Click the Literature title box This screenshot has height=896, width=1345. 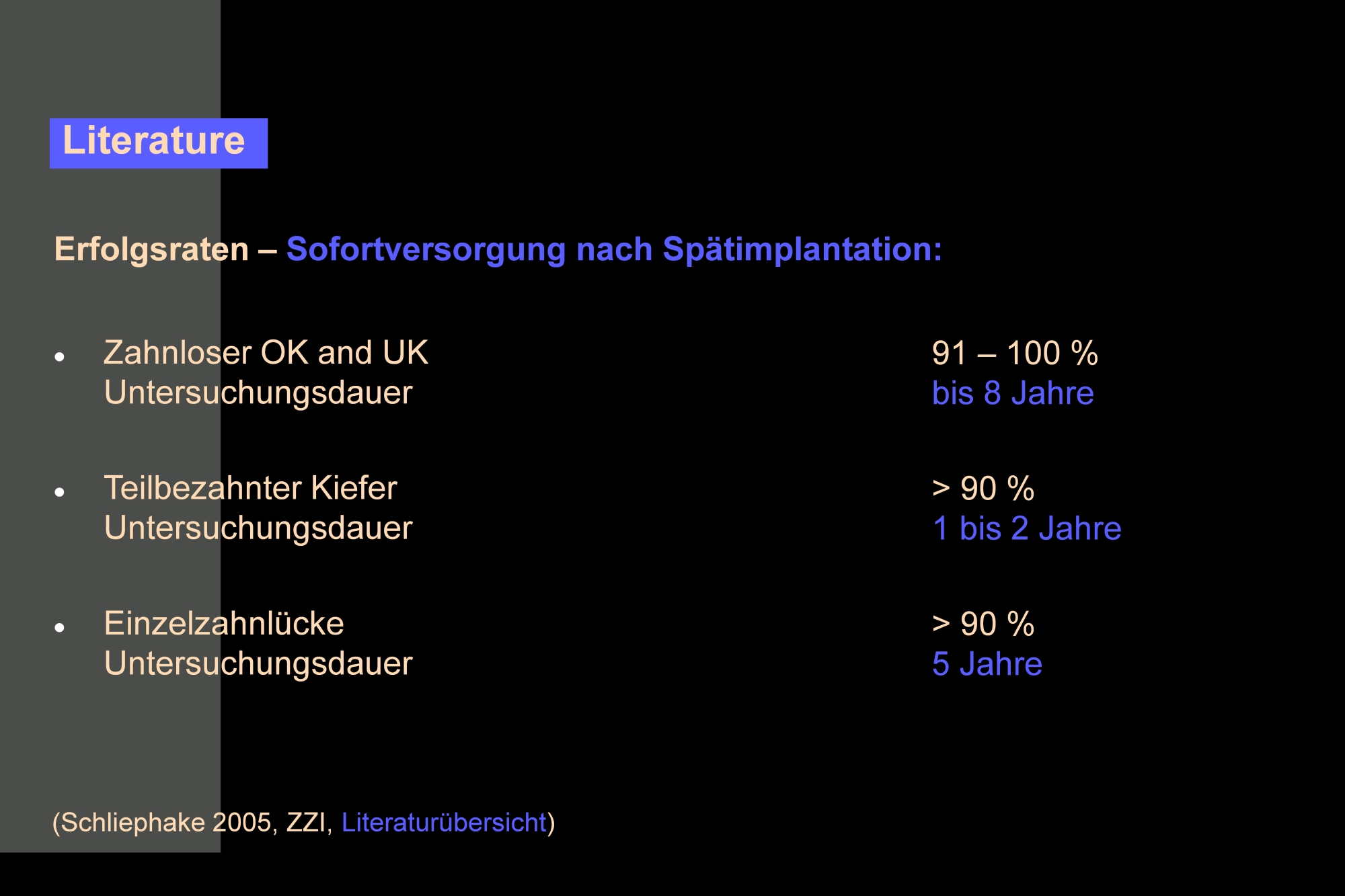[159, 143]
